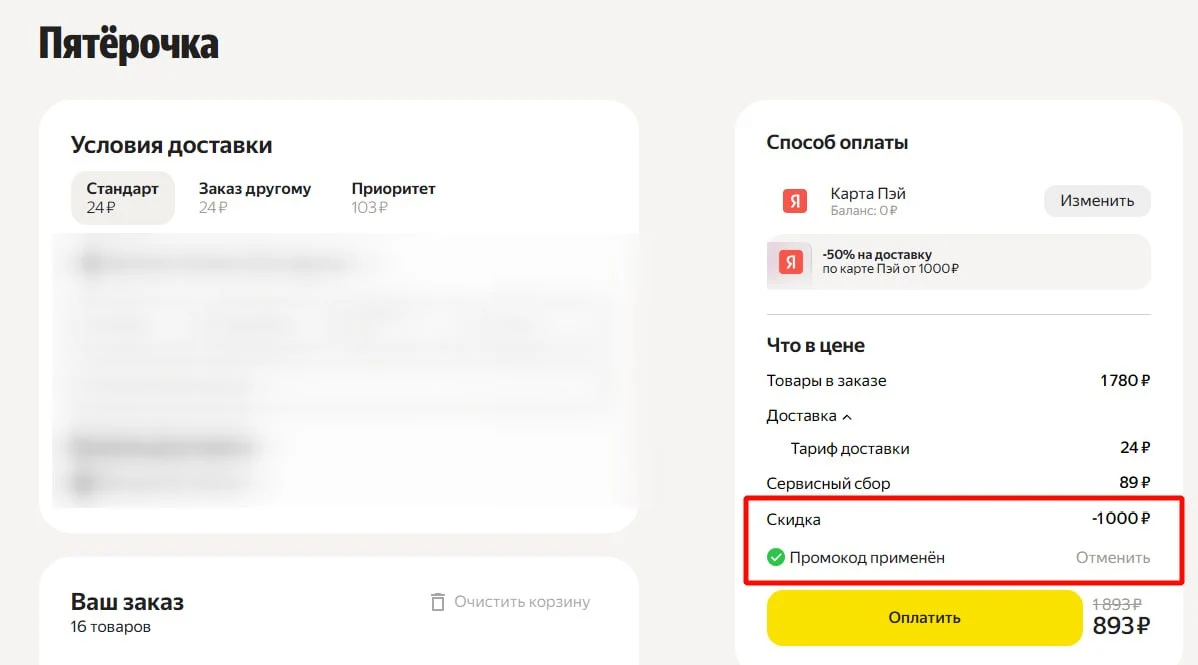Collapse the Доставка price breakdown
Viewport: 1198px width, 665px height.
[809, 416]
